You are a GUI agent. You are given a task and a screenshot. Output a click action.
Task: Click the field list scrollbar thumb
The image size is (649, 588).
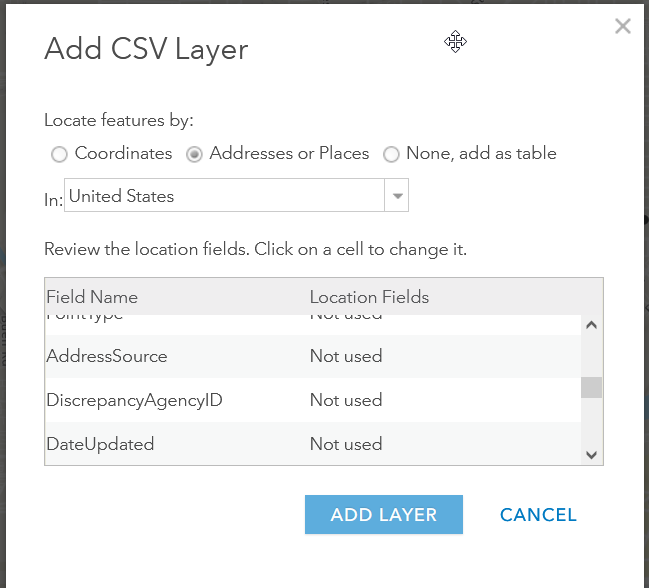point(591,387)
